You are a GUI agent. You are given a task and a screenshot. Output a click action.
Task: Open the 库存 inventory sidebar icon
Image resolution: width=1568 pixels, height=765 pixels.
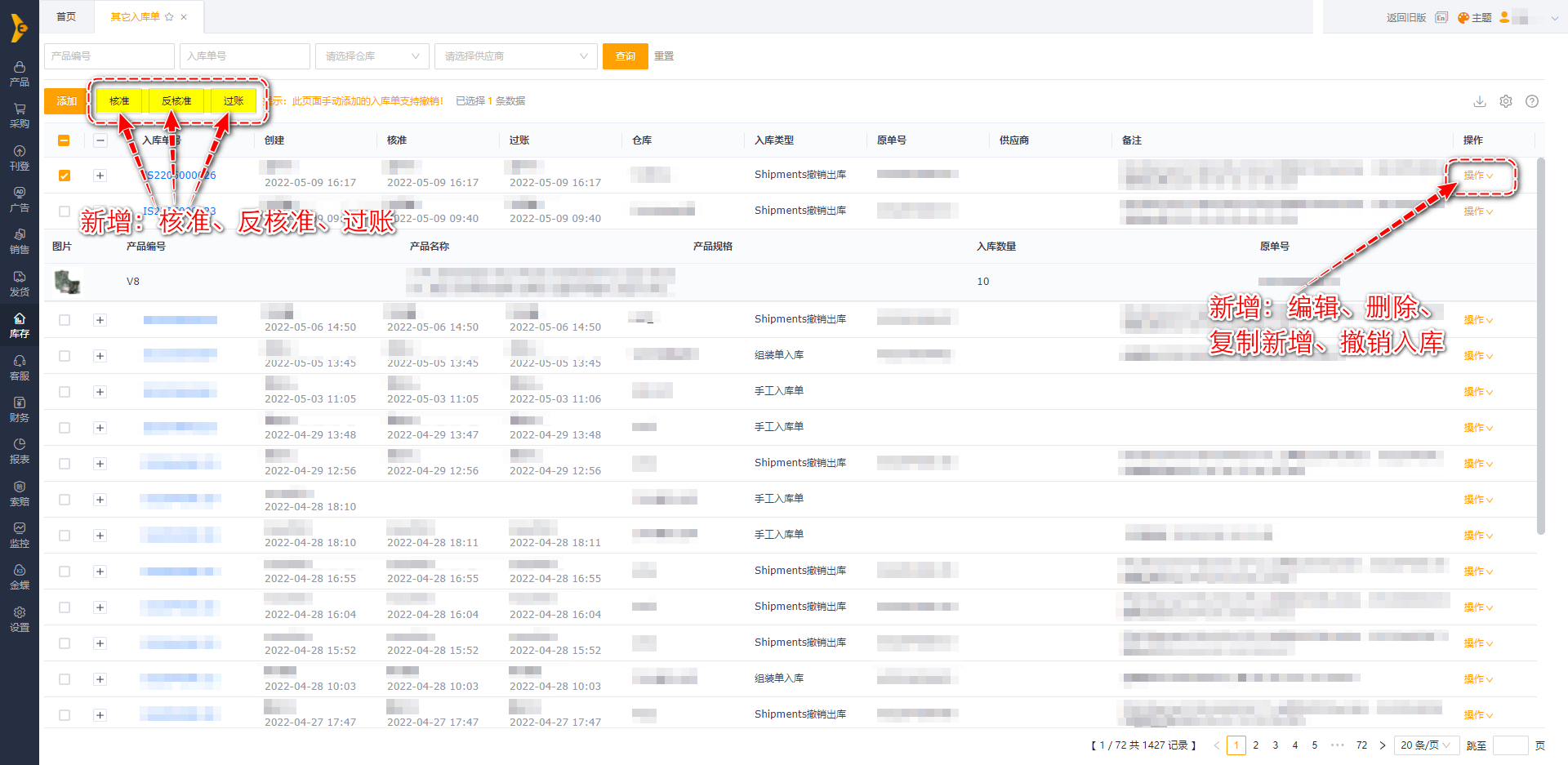click(20, 324)
